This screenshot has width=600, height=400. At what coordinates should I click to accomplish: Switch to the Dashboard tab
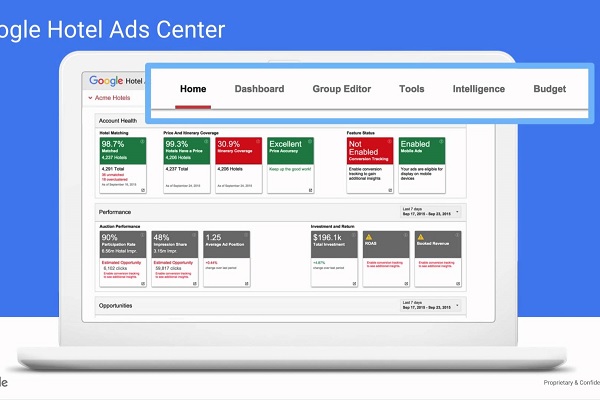(x=259, y=89)
